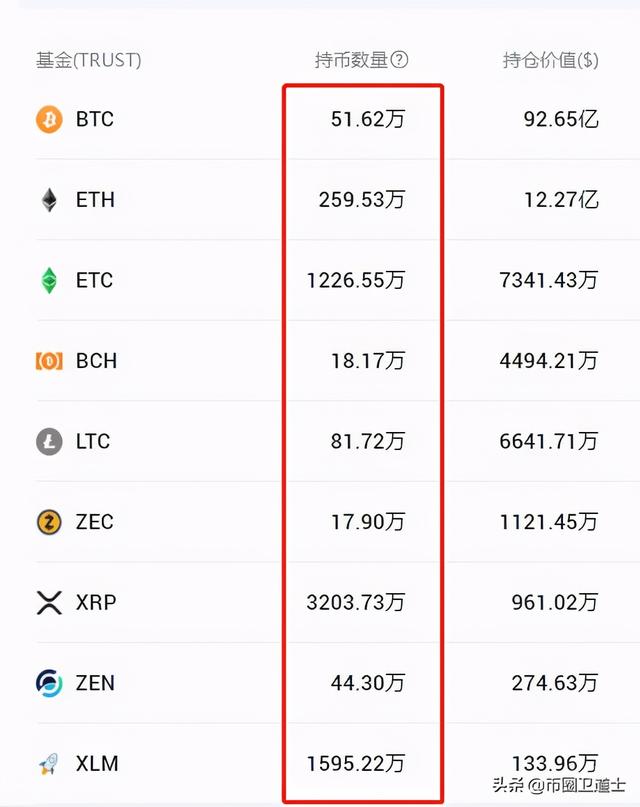The height and width of the screenshot is (807, 640).
Task: Click the 持币数量 column header text
Action: coord(350,60)
